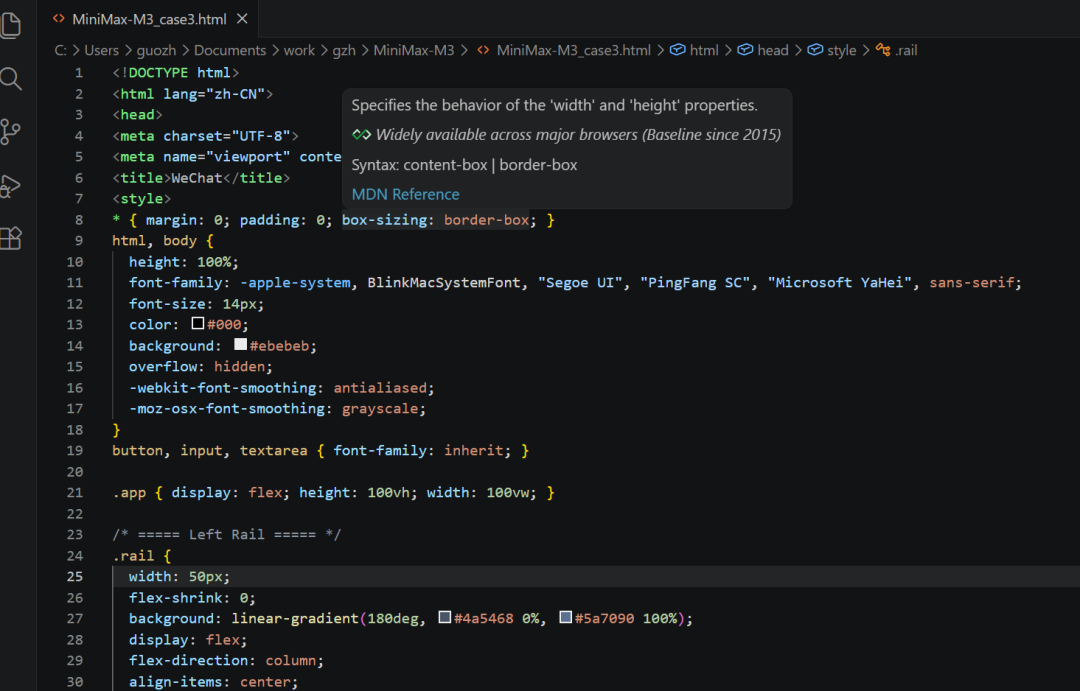Click 'linear-gradient' on line 27
This screenshot has height=691, width=1080.
295,619
